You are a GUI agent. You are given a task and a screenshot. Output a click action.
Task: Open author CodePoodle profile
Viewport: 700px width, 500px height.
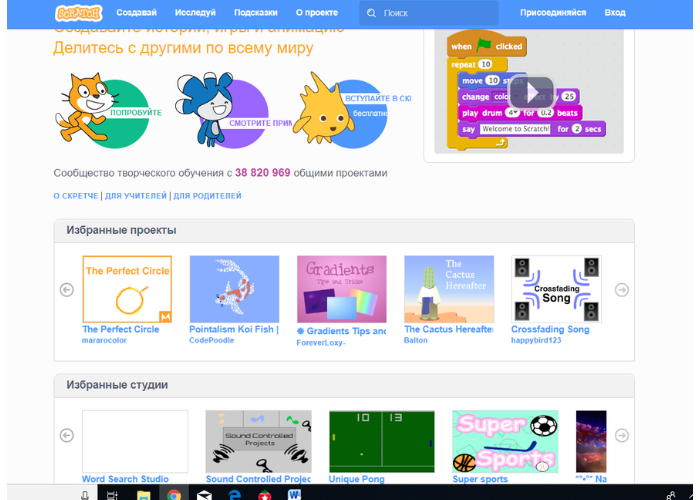(212, 340)
